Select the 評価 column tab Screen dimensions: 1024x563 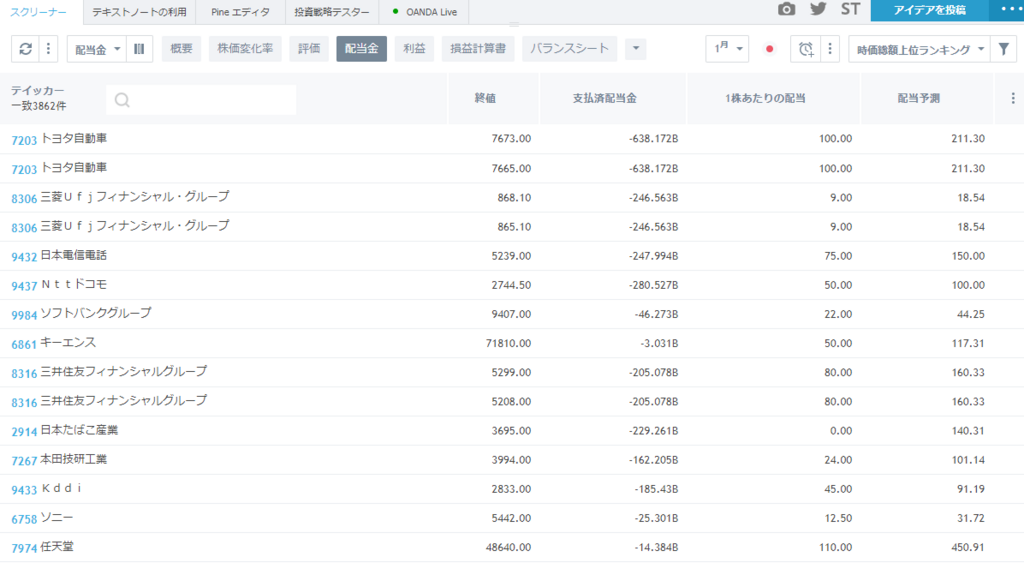pos(309,49)
